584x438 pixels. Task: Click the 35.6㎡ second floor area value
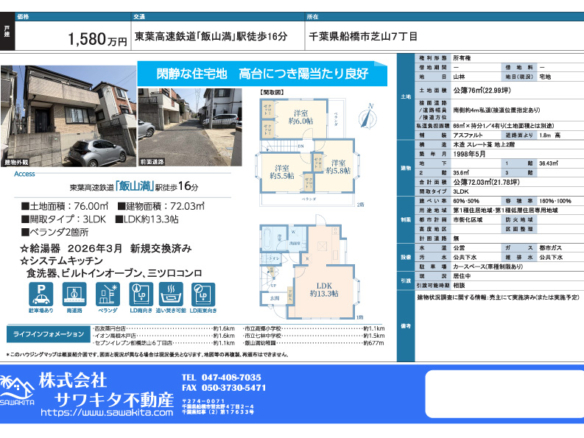click(x=461, y=173)
